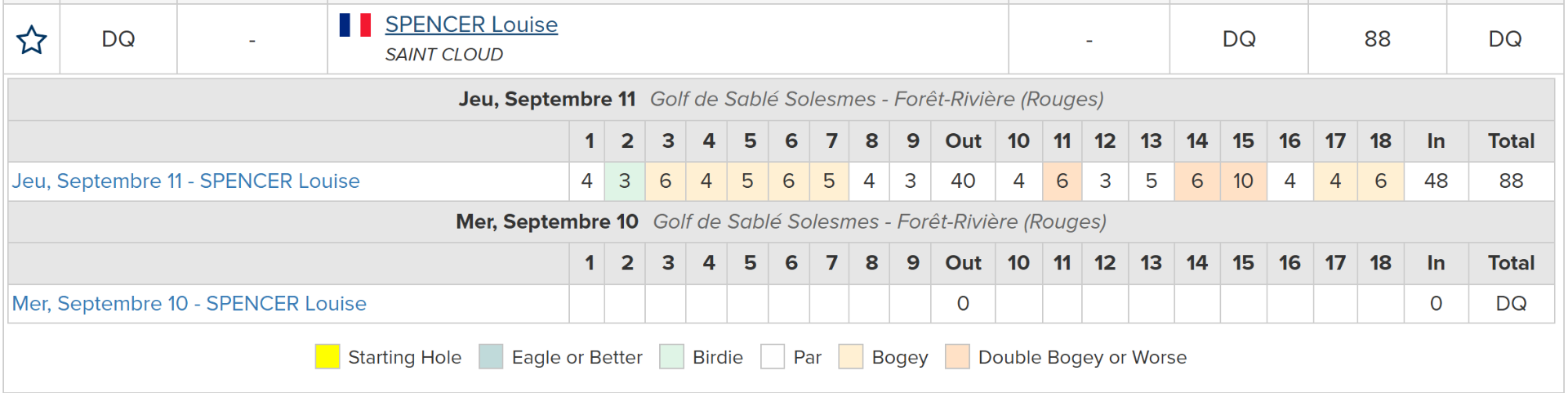
Task: Click the Double Bogey or Worse swatch
Action: tap(957, 357)
